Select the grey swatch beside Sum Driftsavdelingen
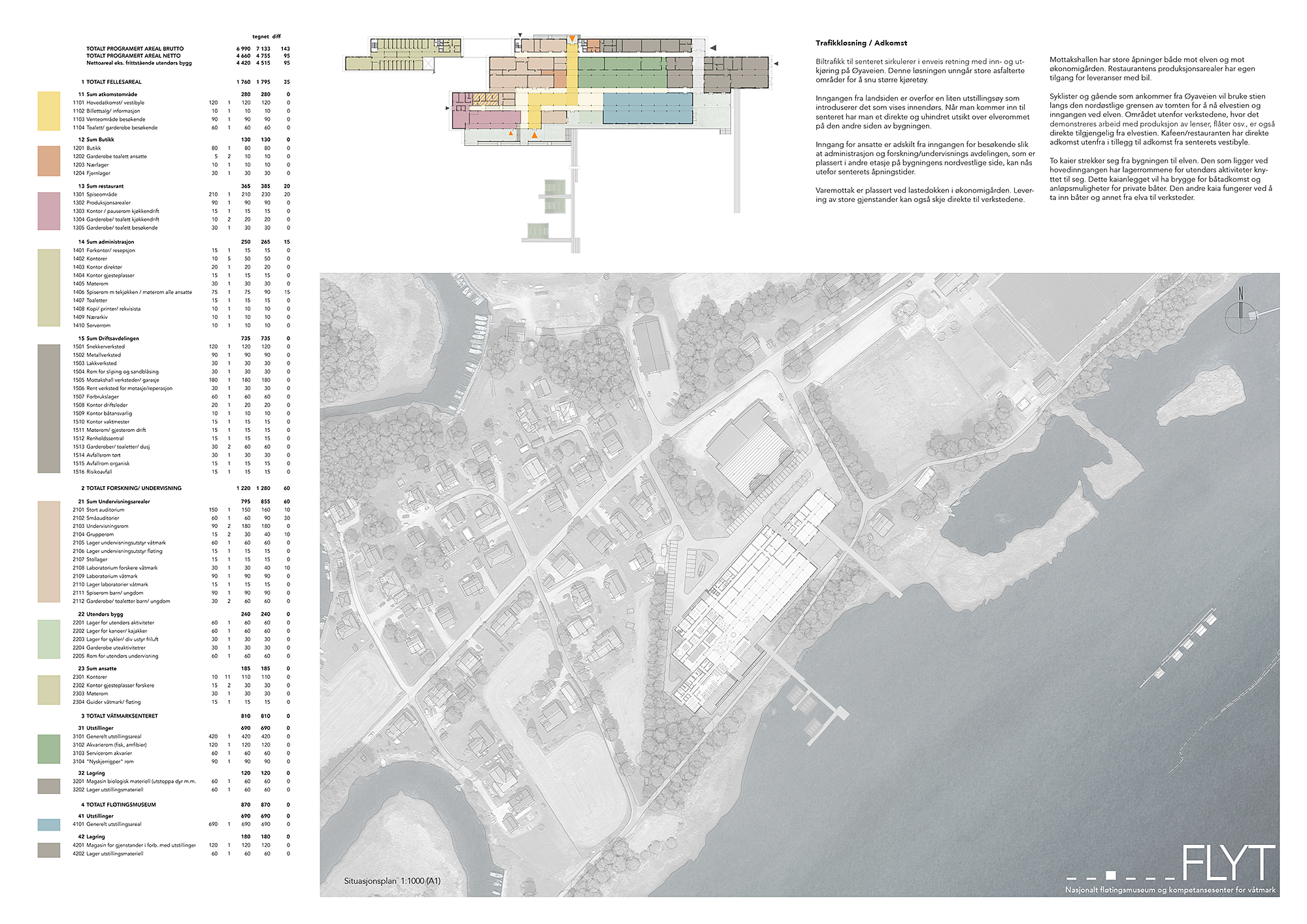The height and width of the screenshot is (924, 1307). tap(49, 408)
